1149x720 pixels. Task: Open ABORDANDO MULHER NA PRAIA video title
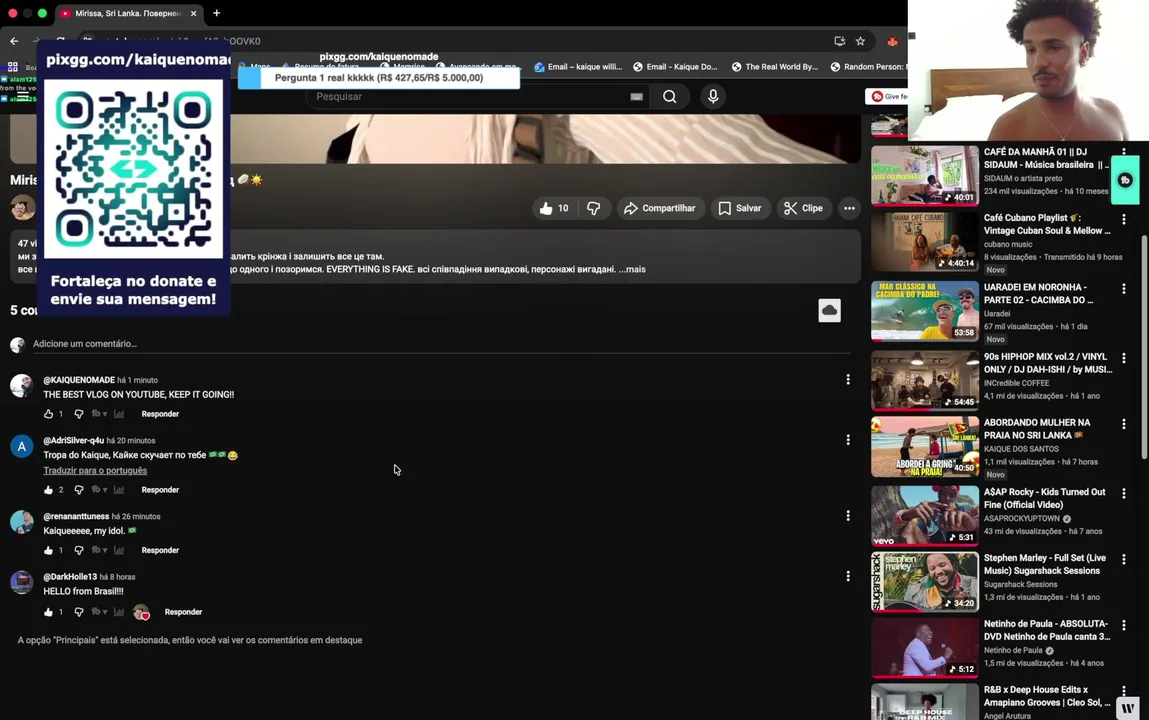[x=1037, y=428]
